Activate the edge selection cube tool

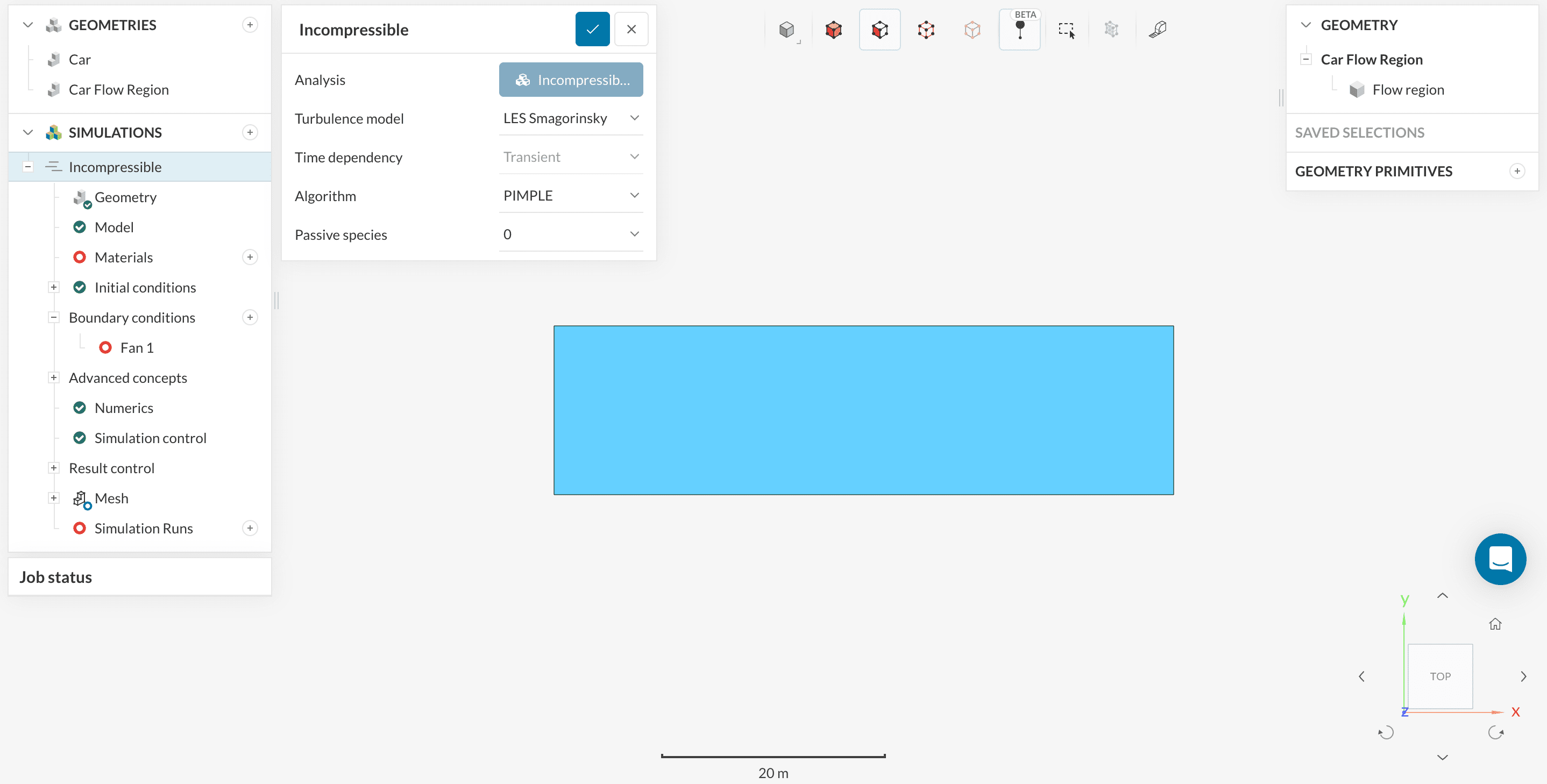925,30
